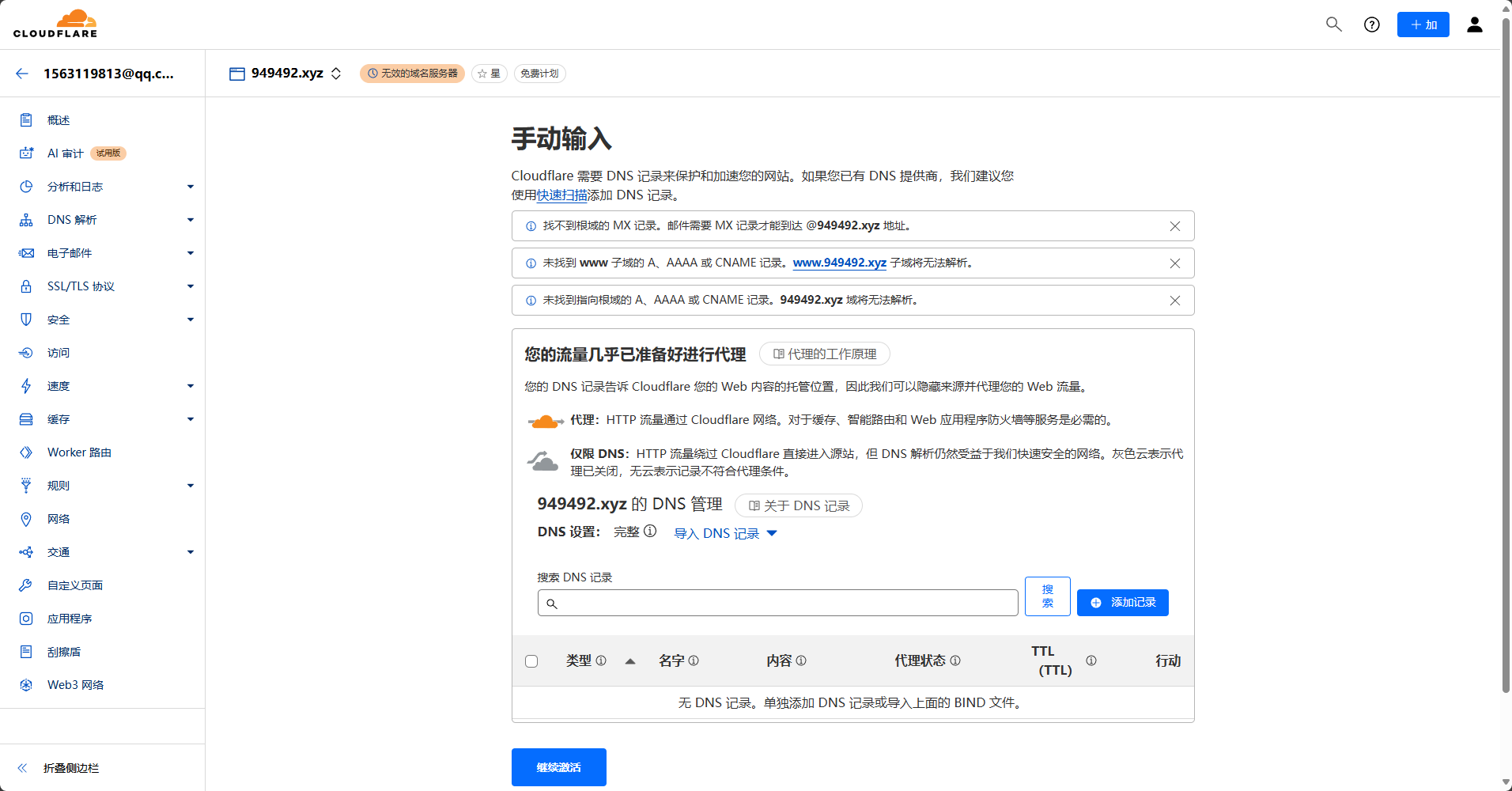This screenshot has width=1512, height=791.
Task: Click the 交通 traffic icon
Action: (x=26, y=552)
